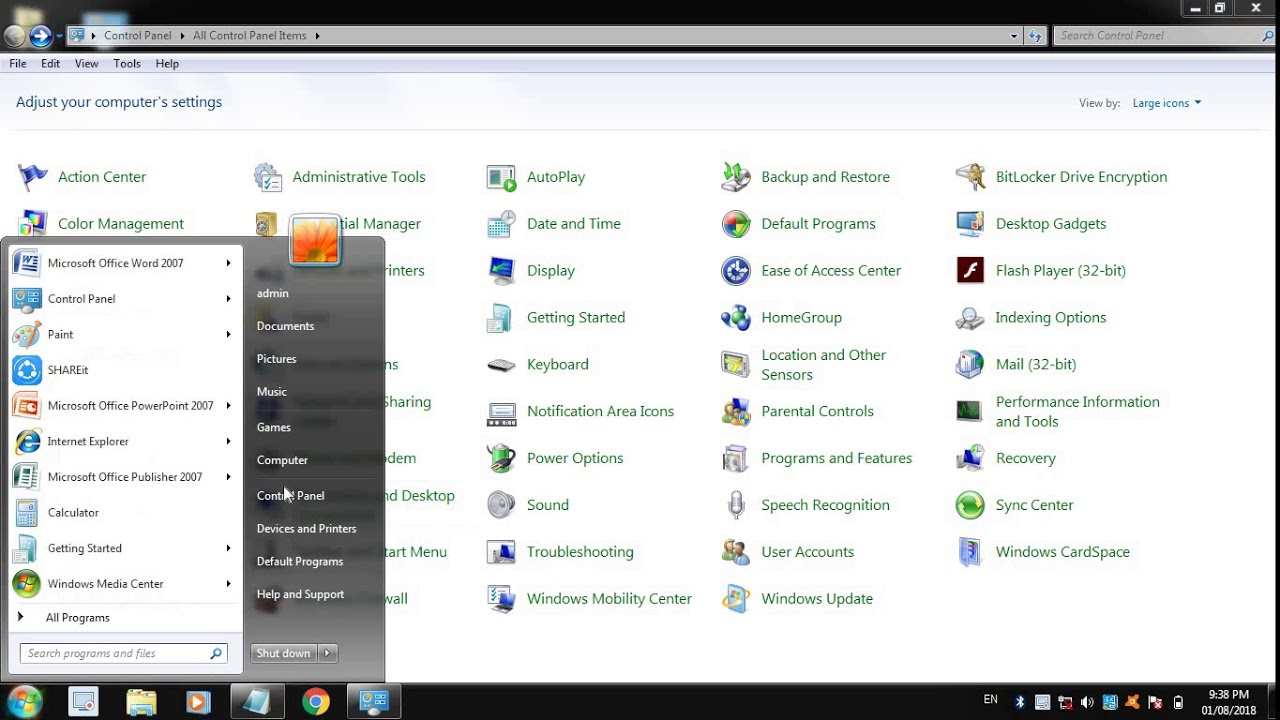1280x720 pixels.
Task: Click the Power Options battery icon
Action: point(501,458)
